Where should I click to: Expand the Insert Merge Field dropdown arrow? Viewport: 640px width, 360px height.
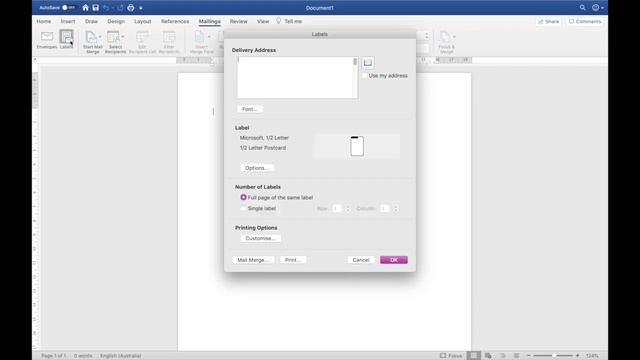tap(209, 36)
